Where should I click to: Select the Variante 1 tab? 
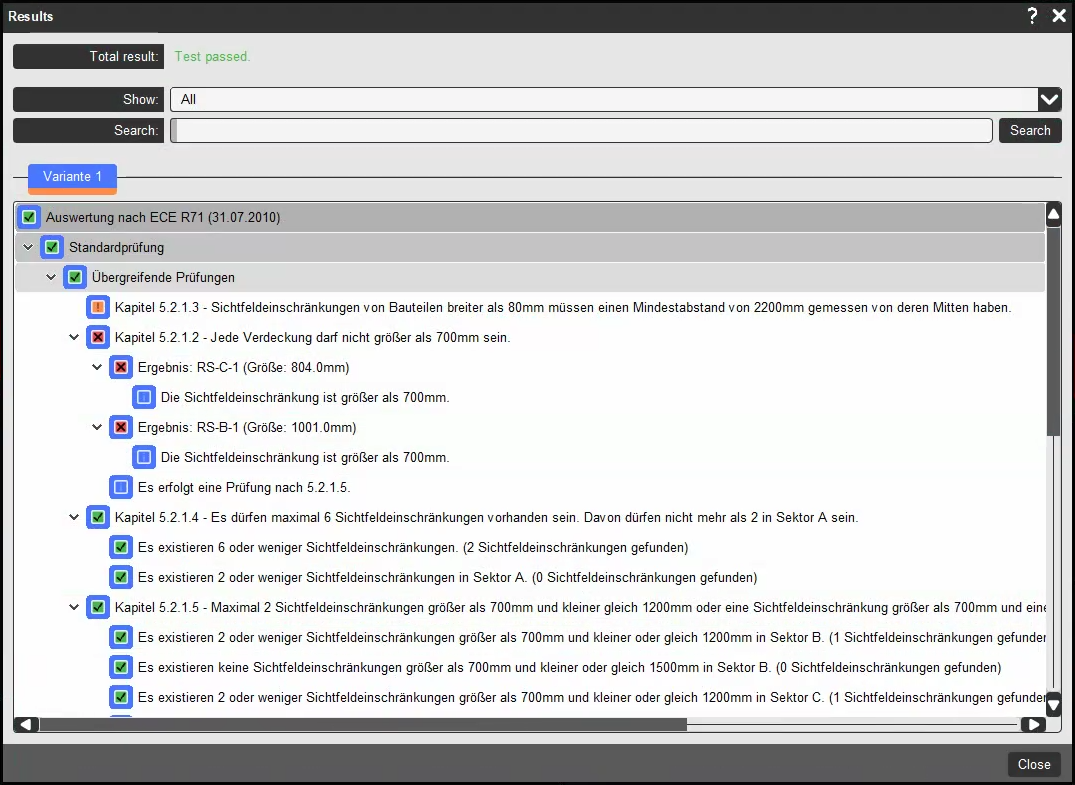point(72,177)
